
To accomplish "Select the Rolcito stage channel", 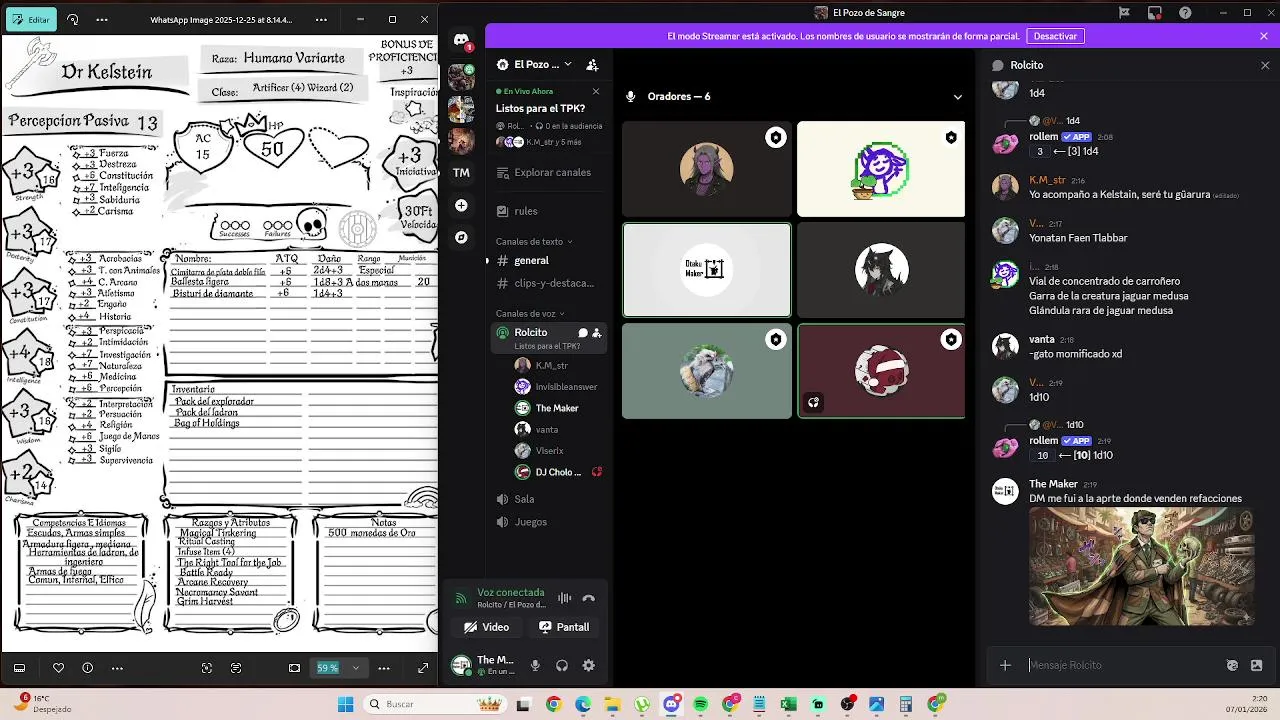I will 549,338.
